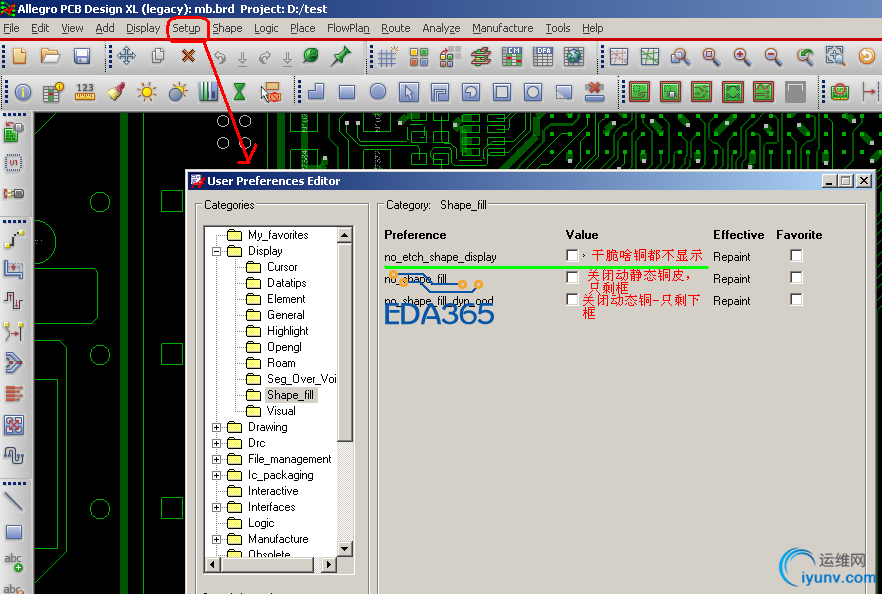Select the Opengl category folder
The width and height of the screenshot is (882, 594).
(x=284, y=347)
